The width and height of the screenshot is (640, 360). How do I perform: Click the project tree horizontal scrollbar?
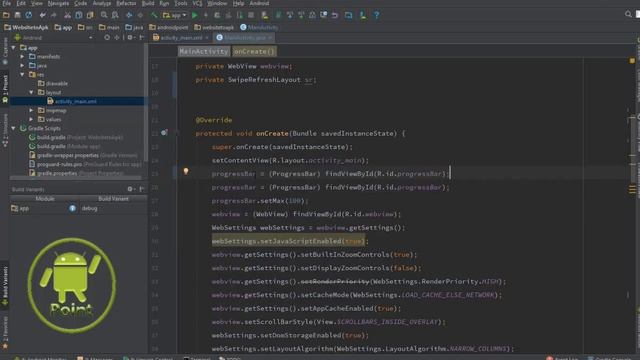coord(76,178)
